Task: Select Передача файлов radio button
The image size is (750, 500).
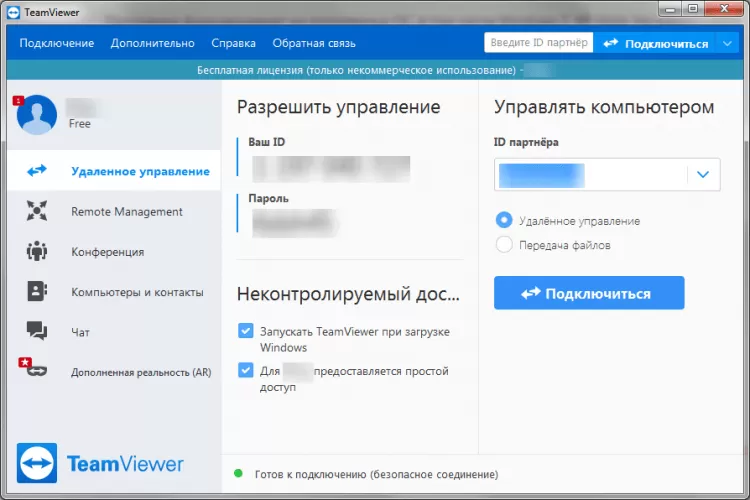Action: click(504, 244)
